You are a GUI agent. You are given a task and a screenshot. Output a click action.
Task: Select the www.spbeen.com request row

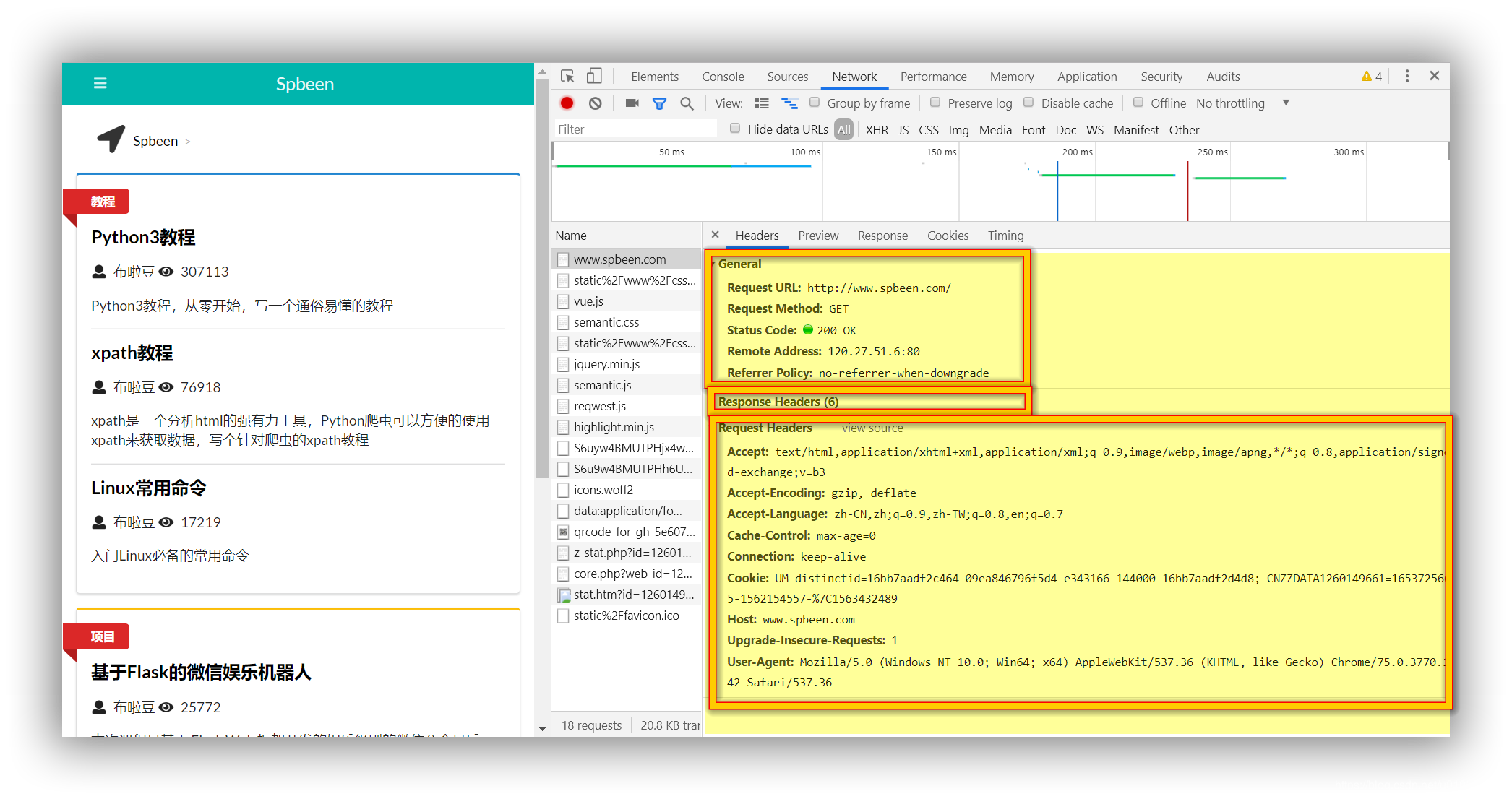627,259
